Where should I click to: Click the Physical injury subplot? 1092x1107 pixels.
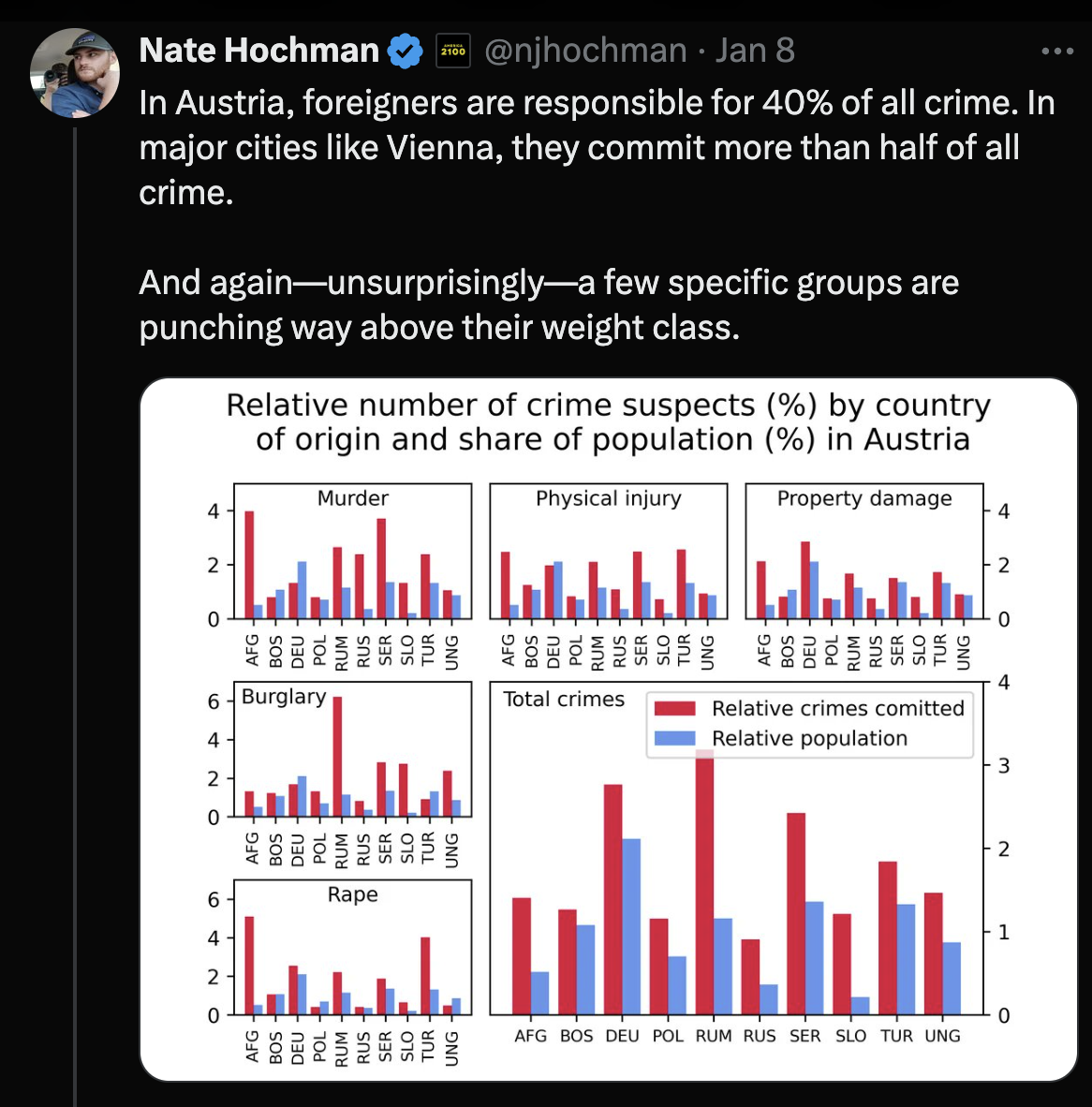(x=609, y=552)
